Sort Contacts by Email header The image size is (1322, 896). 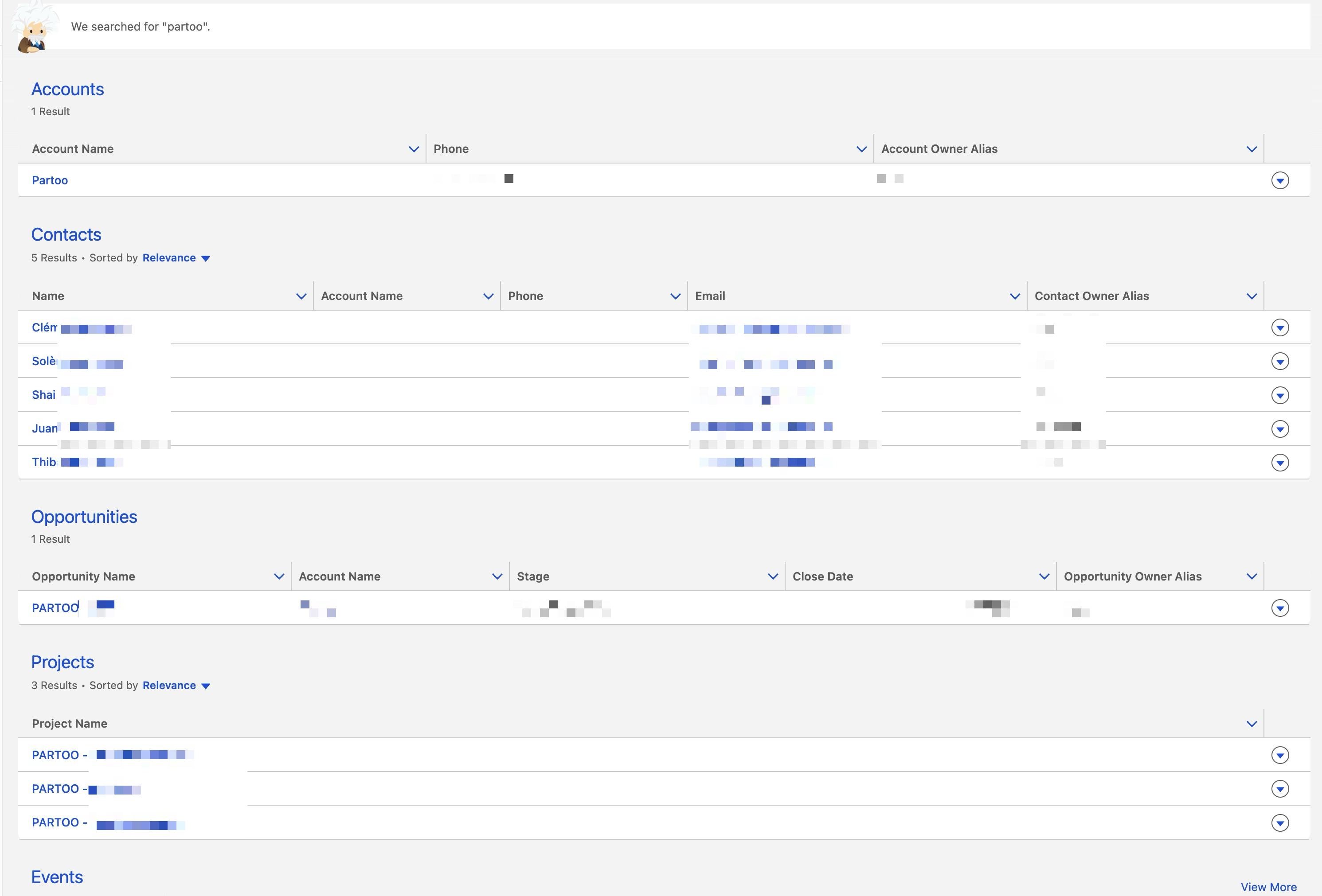click(x=710, y=296)
